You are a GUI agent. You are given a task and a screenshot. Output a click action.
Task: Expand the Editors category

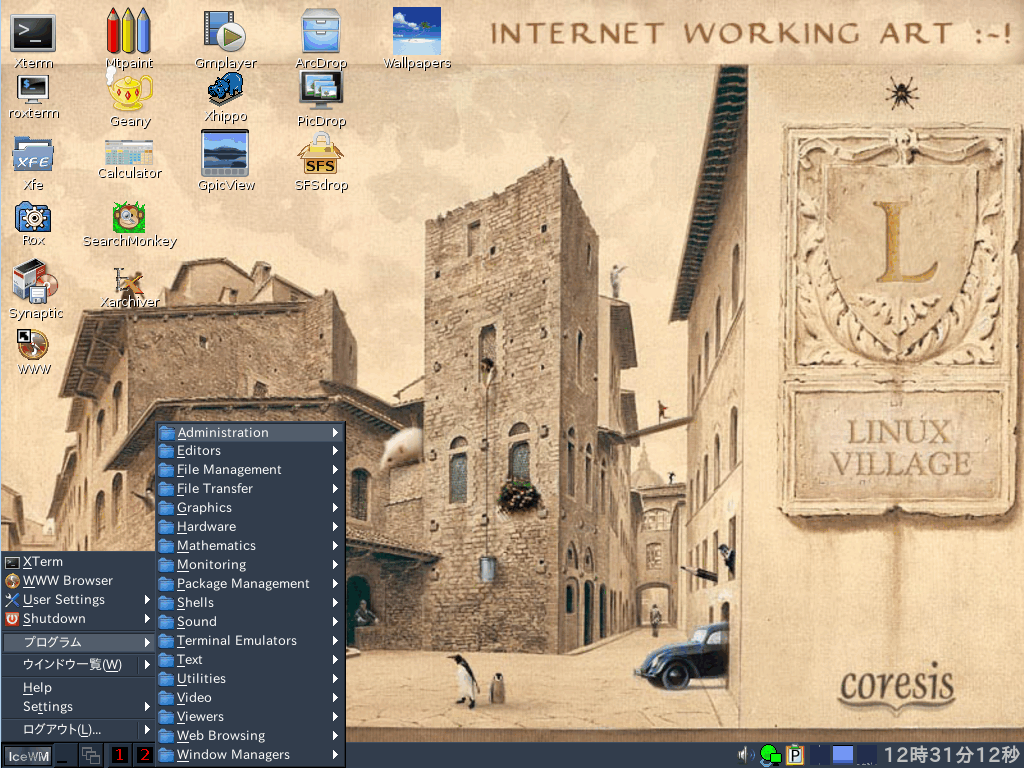click(x=250, y=451)
